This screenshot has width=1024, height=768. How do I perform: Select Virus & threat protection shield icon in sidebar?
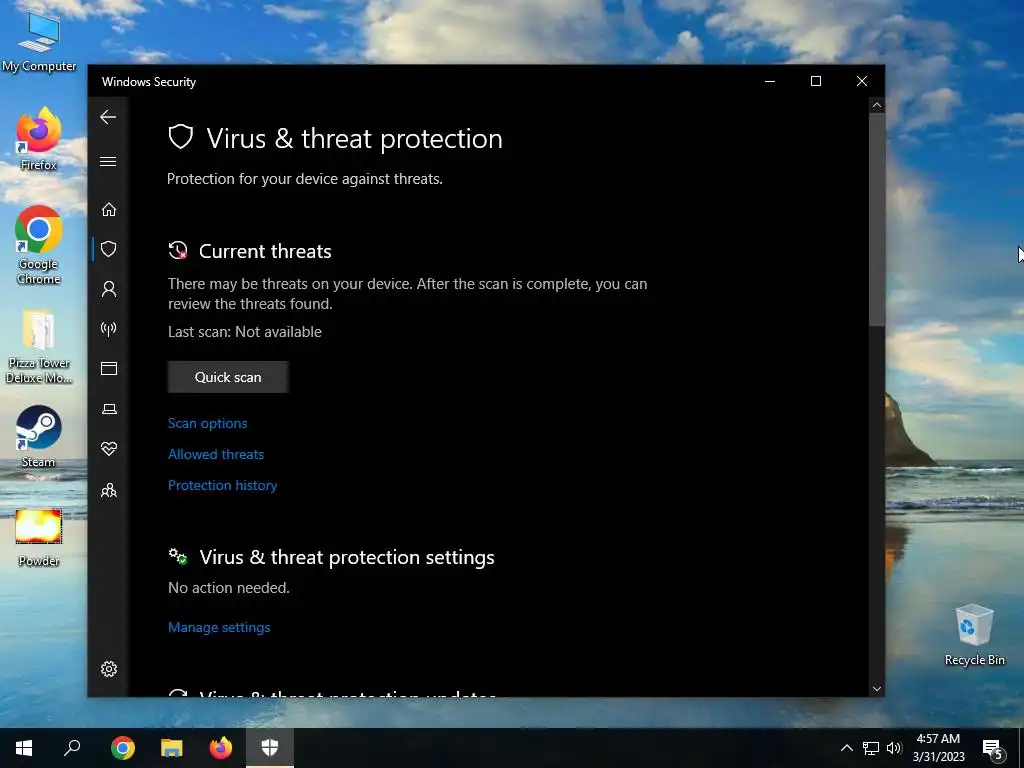(x=109, y=249)
